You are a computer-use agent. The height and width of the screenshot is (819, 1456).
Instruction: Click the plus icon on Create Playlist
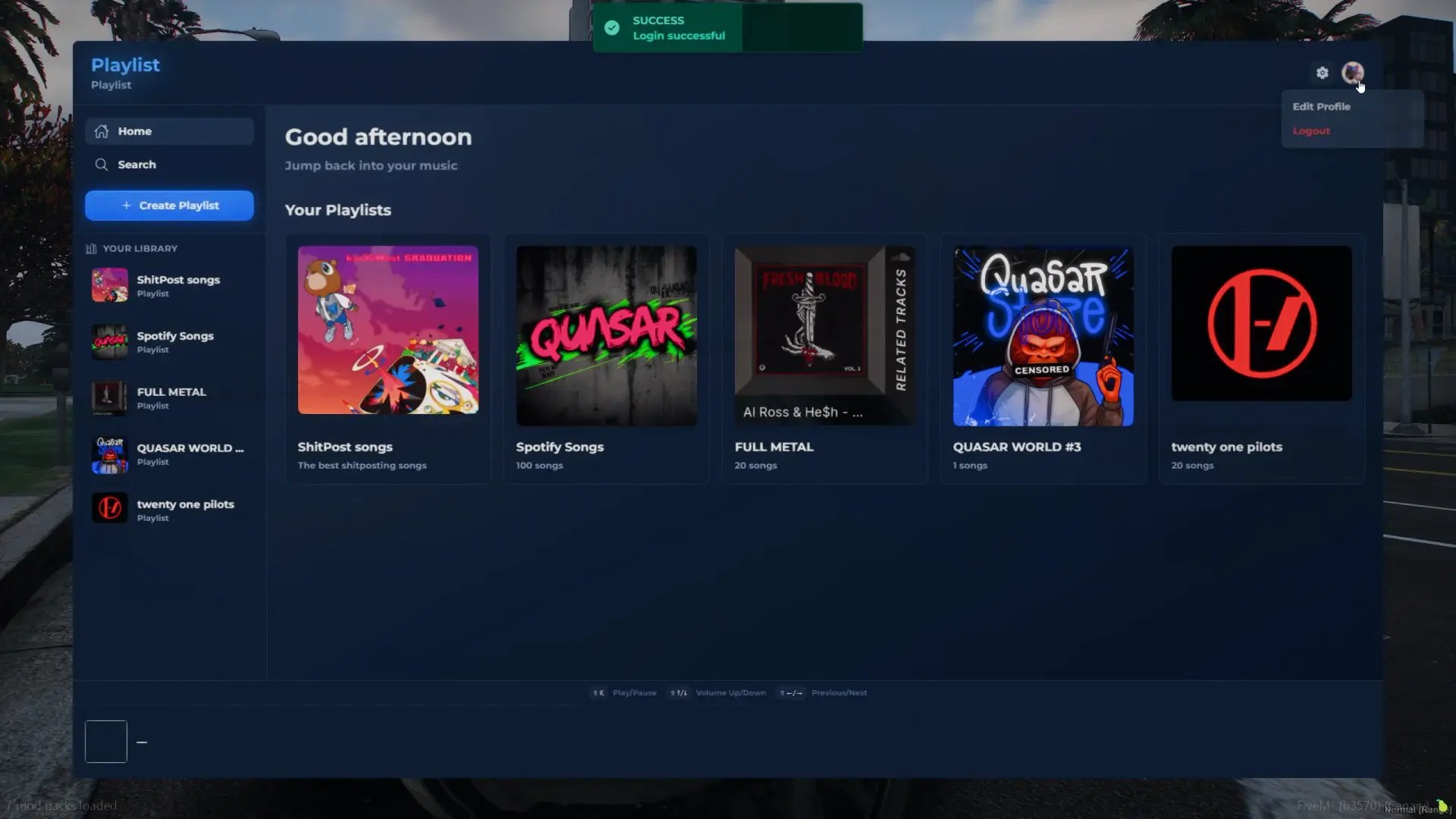(127, 206)
